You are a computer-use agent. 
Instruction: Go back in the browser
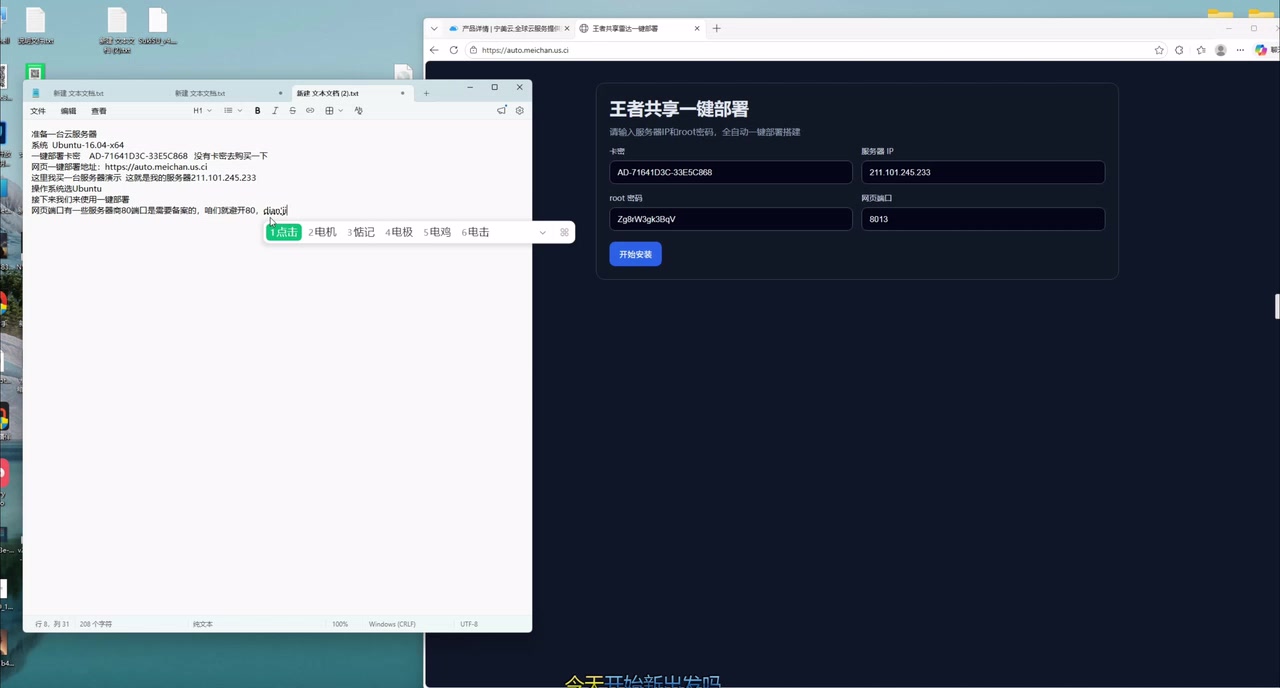click(x=434, y=50)
